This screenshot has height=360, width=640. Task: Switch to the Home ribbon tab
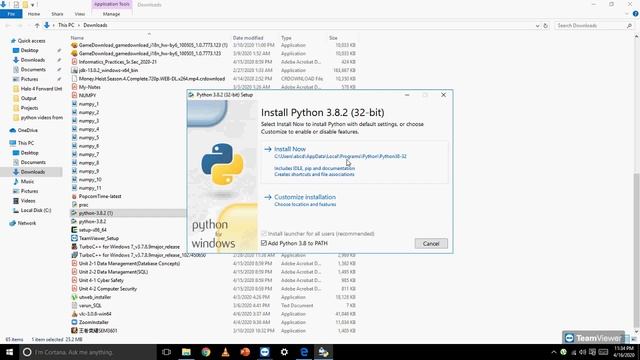click(34, 14)
